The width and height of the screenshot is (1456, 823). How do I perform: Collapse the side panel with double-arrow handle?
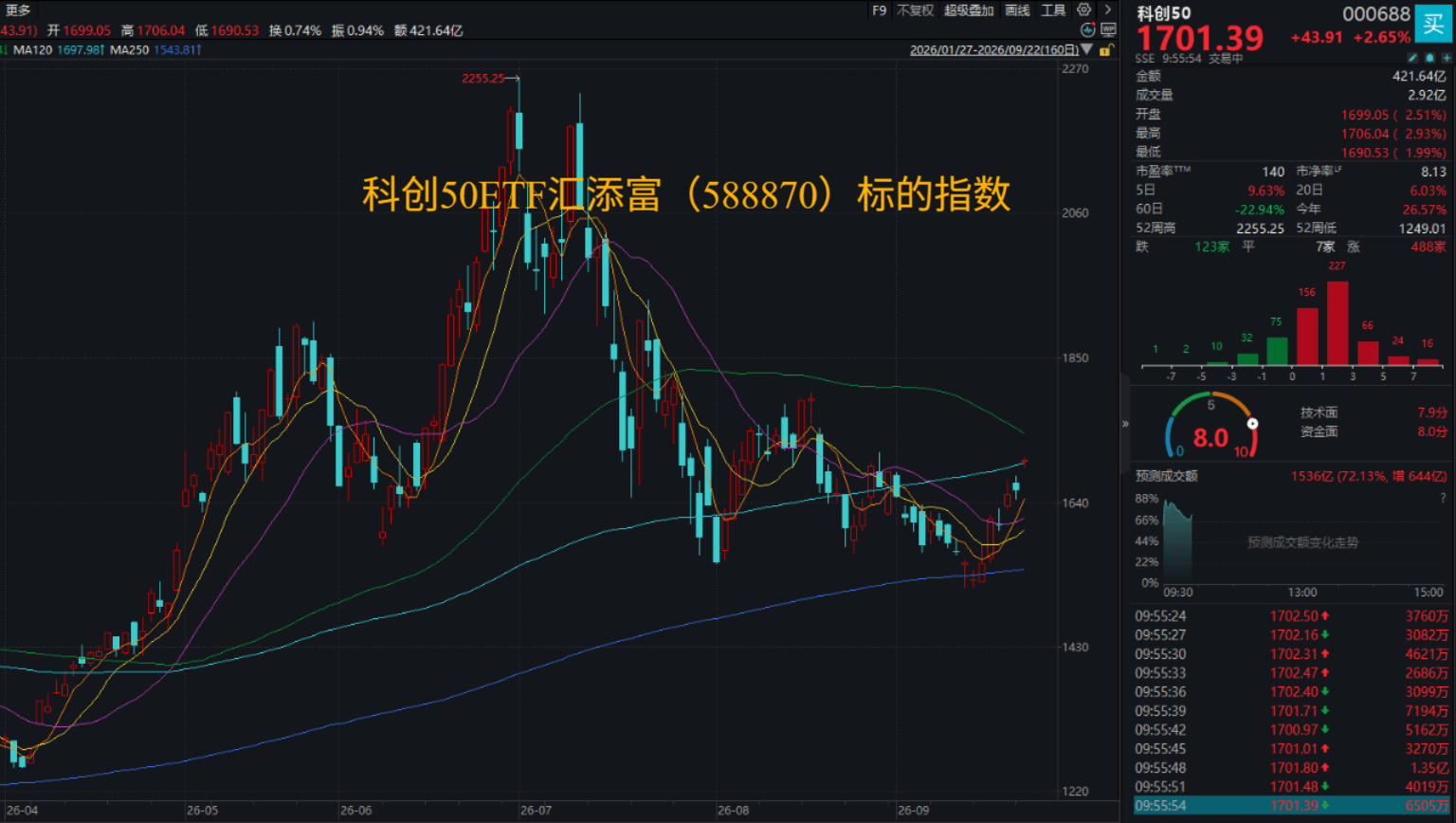(x=1125, y=424)
